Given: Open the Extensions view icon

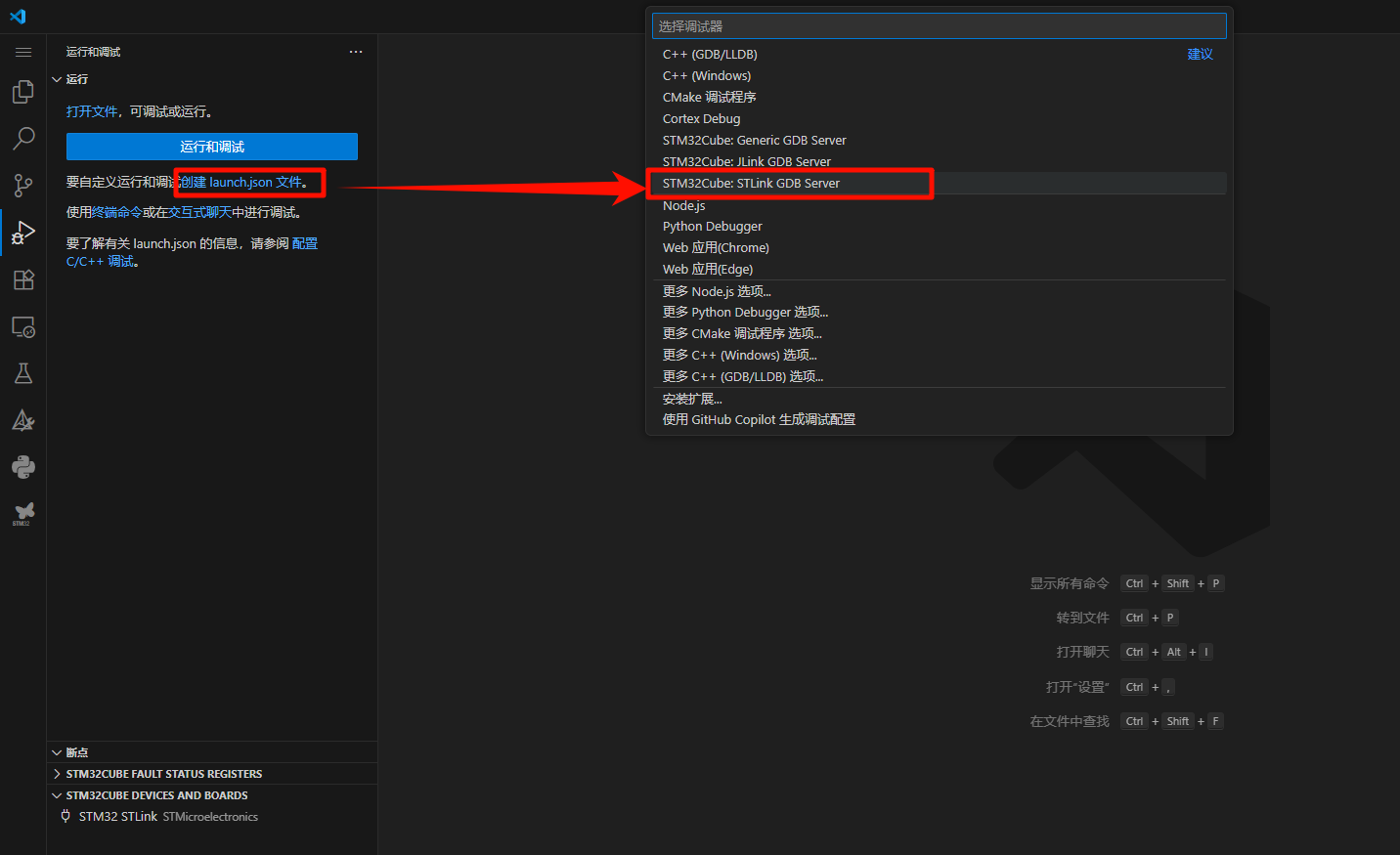Looking at the screenshot, I should (23, 279).
